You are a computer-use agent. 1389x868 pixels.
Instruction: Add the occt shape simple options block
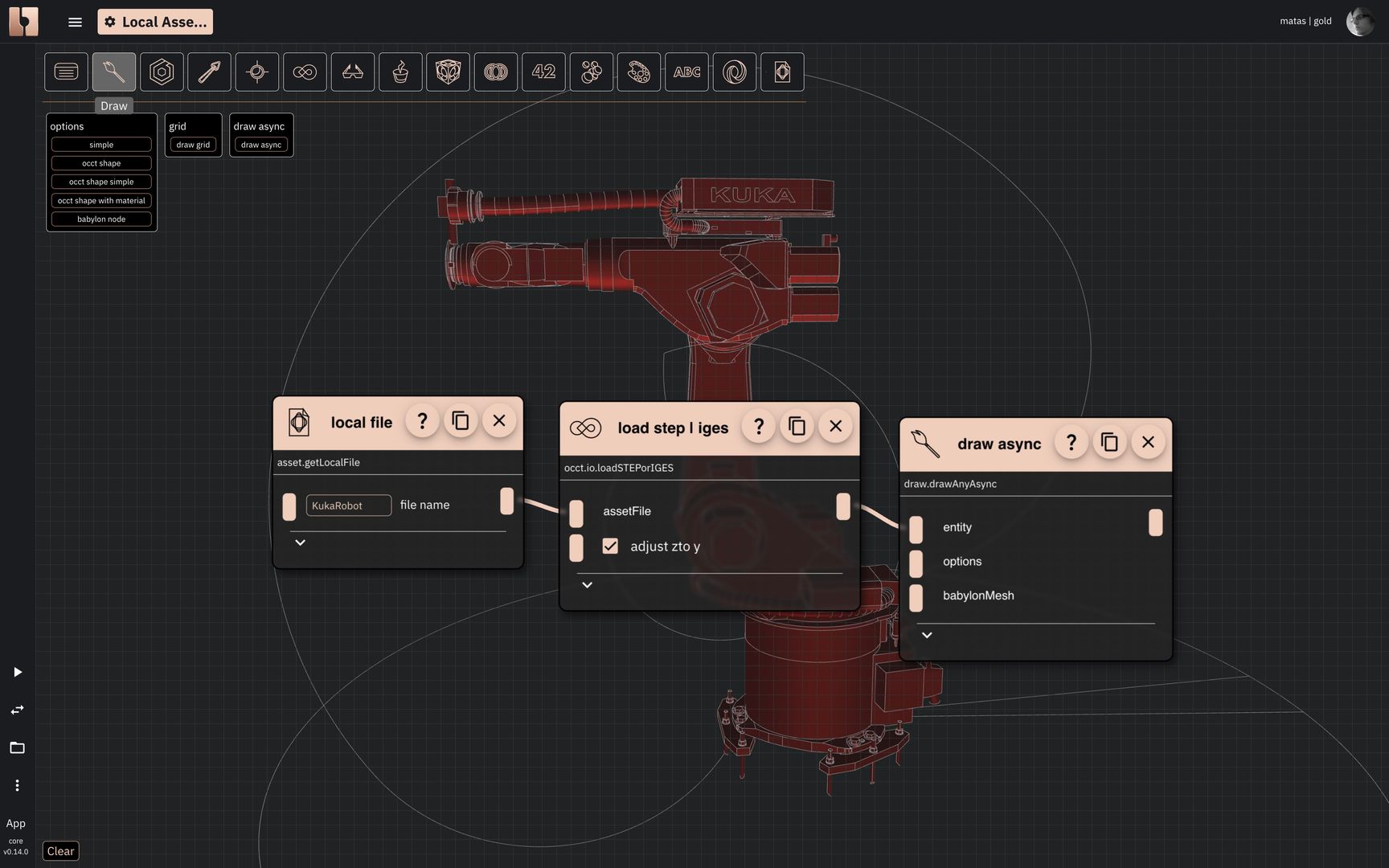[x=101, y=182]
